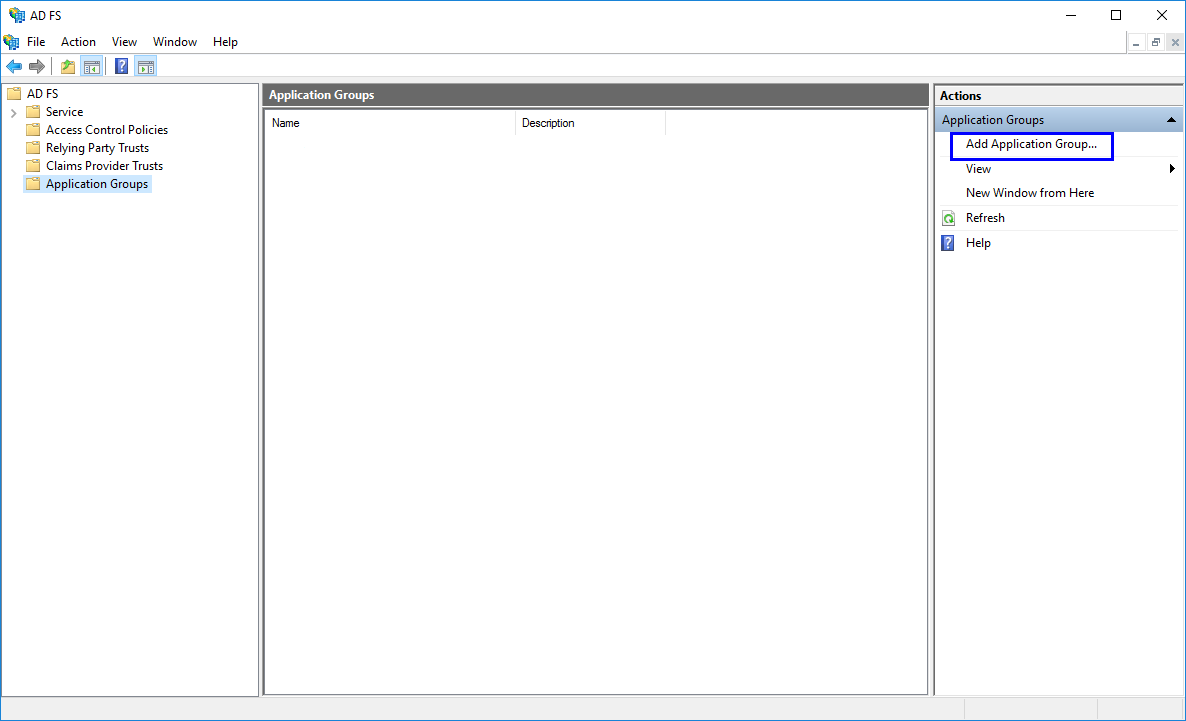Select Access Control Policies in tree

click(x=106, y=130)
